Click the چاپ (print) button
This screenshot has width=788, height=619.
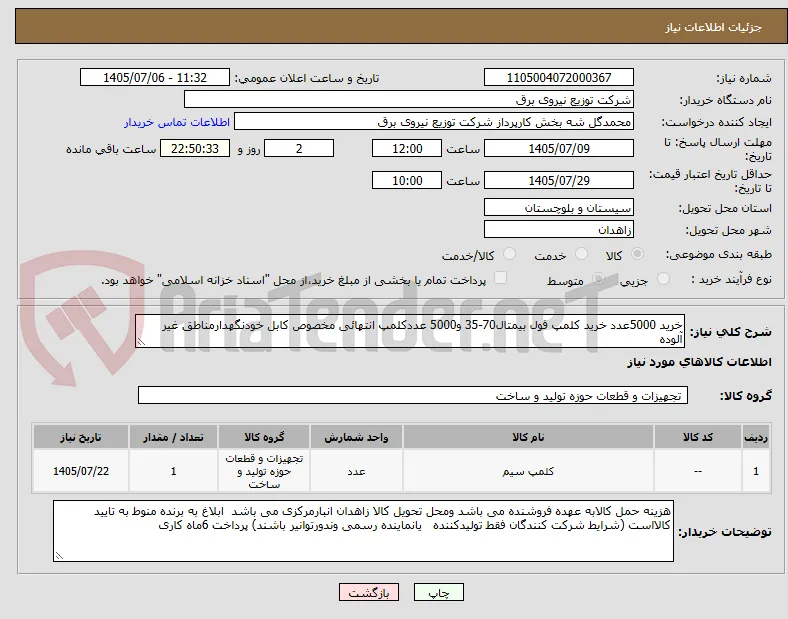438,592
